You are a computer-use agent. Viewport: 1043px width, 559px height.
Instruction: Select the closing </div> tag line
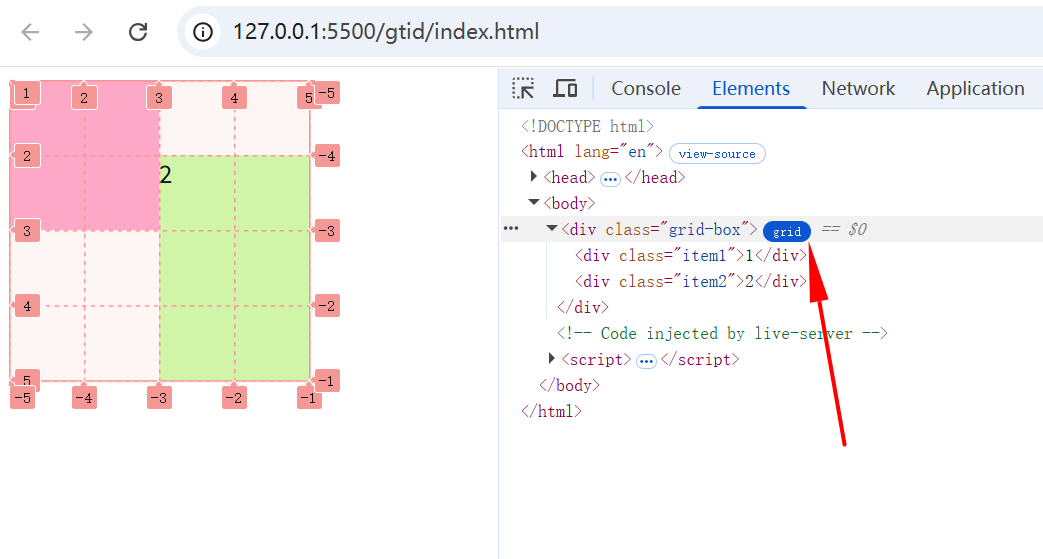click(x=583, y=307)
